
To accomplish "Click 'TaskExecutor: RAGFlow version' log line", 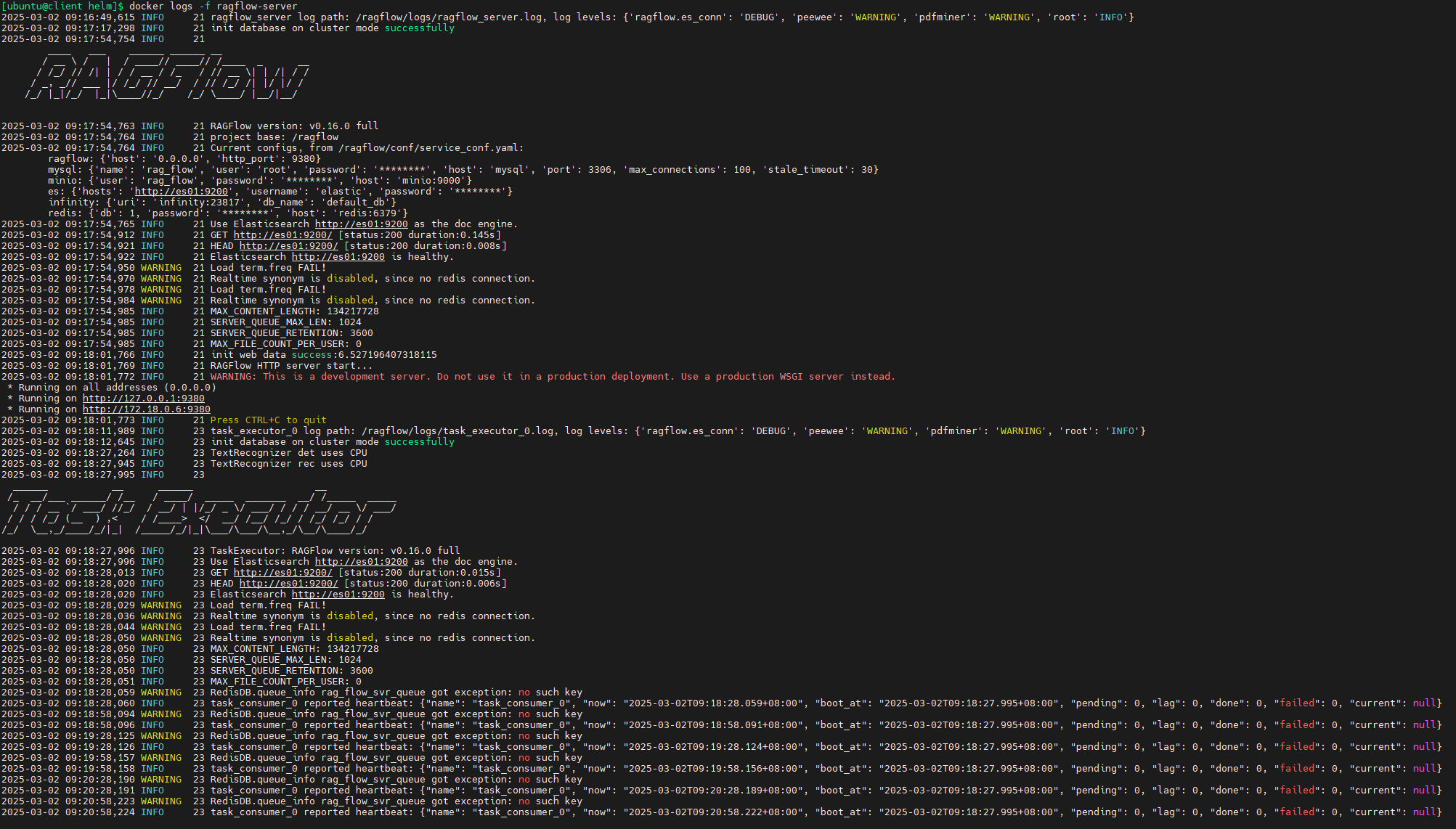I will coord(335,551).
